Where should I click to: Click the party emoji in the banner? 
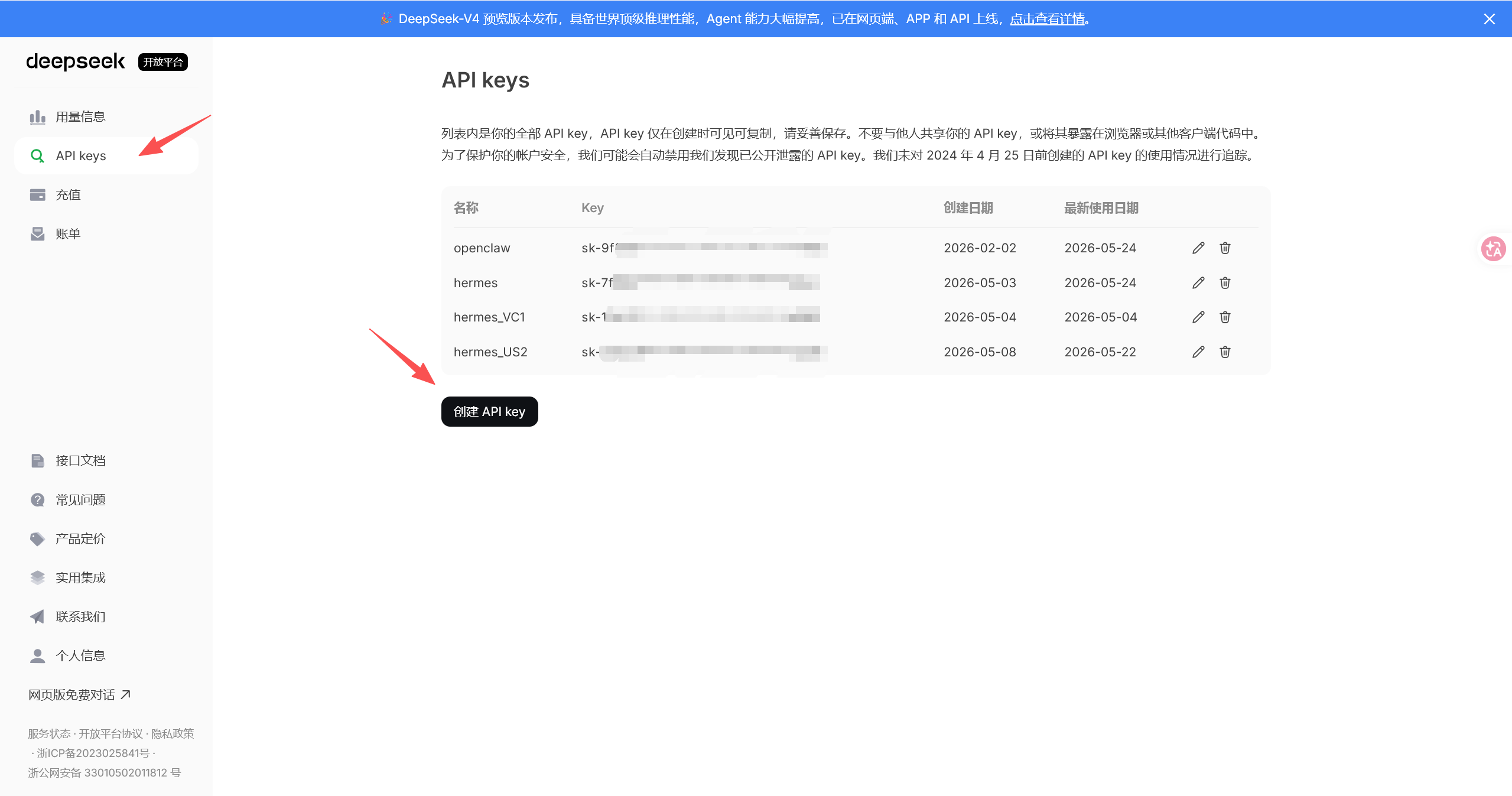(386, 19)
